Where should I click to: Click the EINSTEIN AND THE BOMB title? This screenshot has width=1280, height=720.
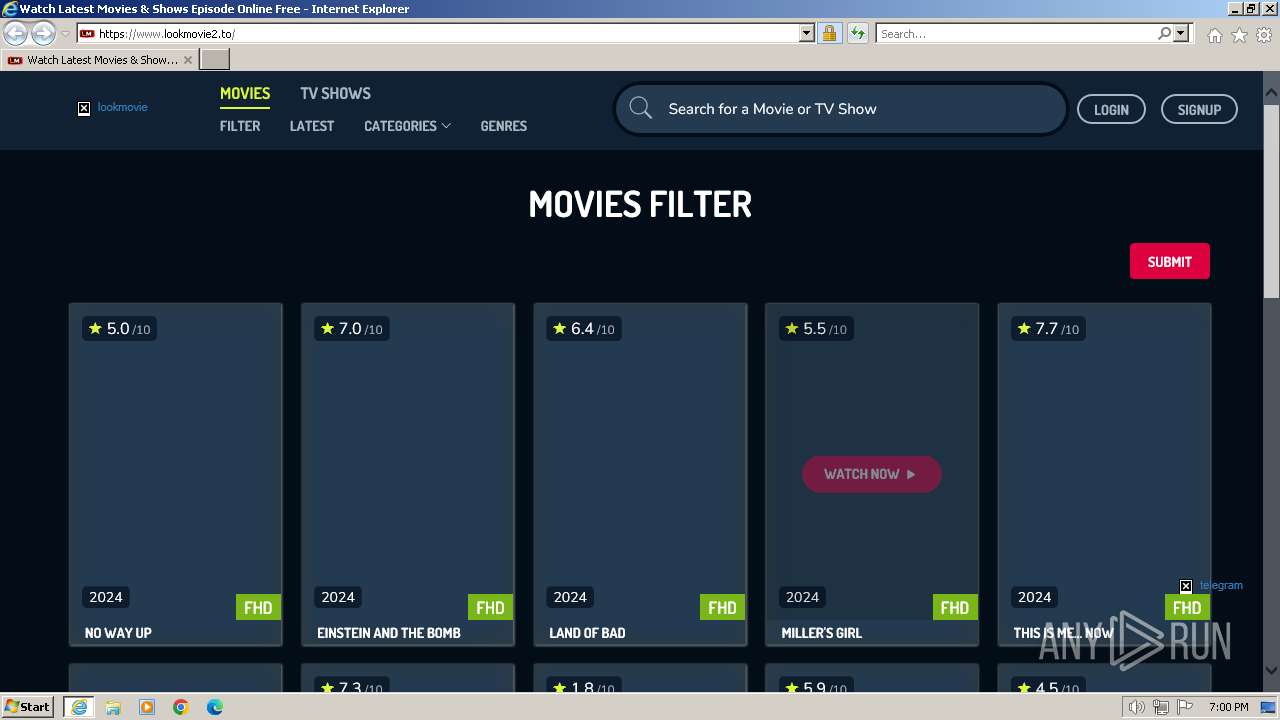click(x=389, y=633)
